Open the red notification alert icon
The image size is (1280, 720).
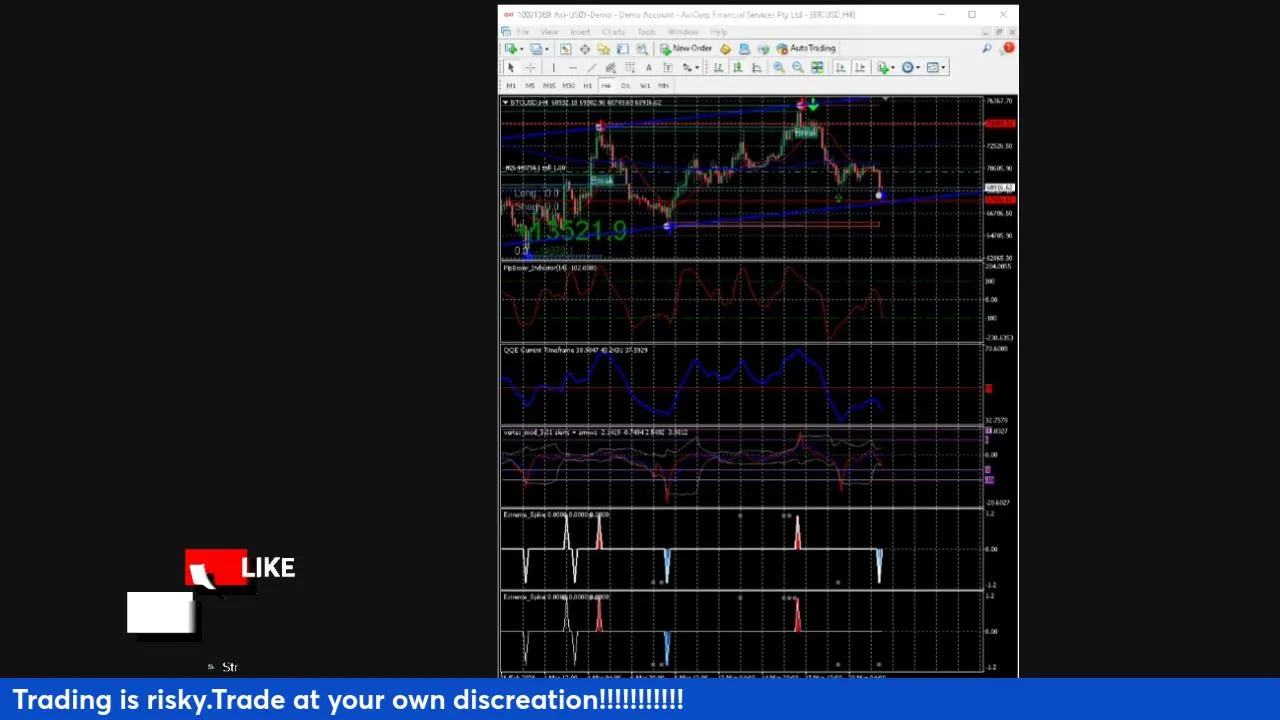point(1009,47)
